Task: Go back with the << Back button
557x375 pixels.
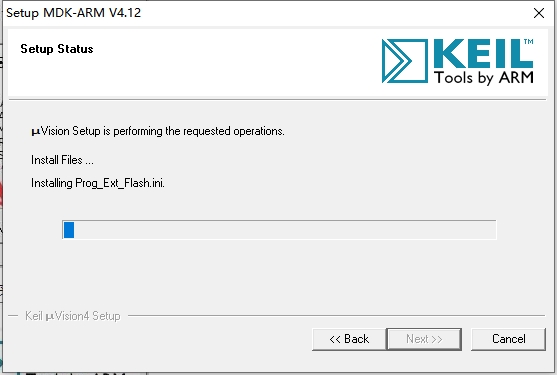Action: (349, 339)
